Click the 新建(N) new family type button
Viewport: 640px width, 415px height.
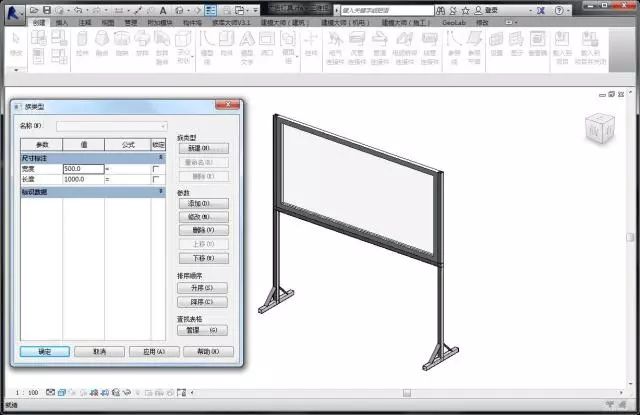click(x=204, y=148)
